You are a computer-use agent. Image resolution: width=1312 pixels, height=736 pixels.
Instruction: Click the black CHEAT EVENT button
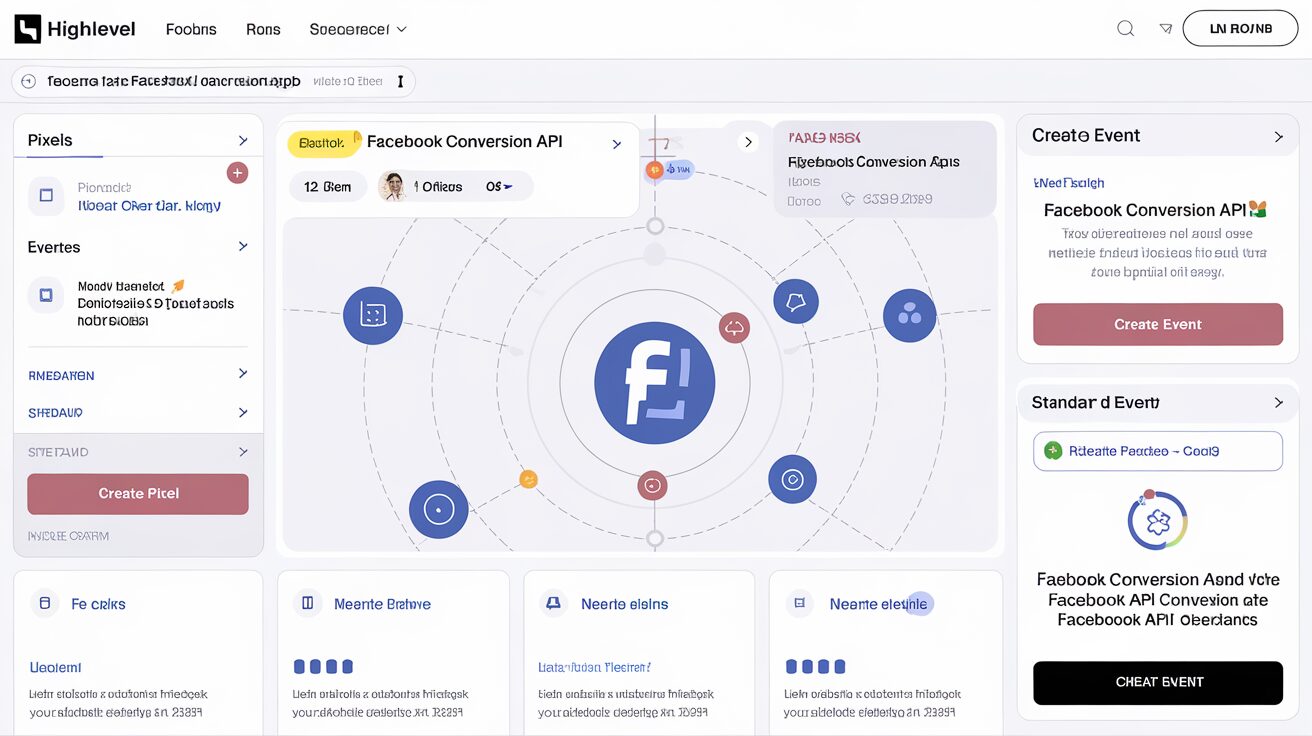(x=1158, y=683)
